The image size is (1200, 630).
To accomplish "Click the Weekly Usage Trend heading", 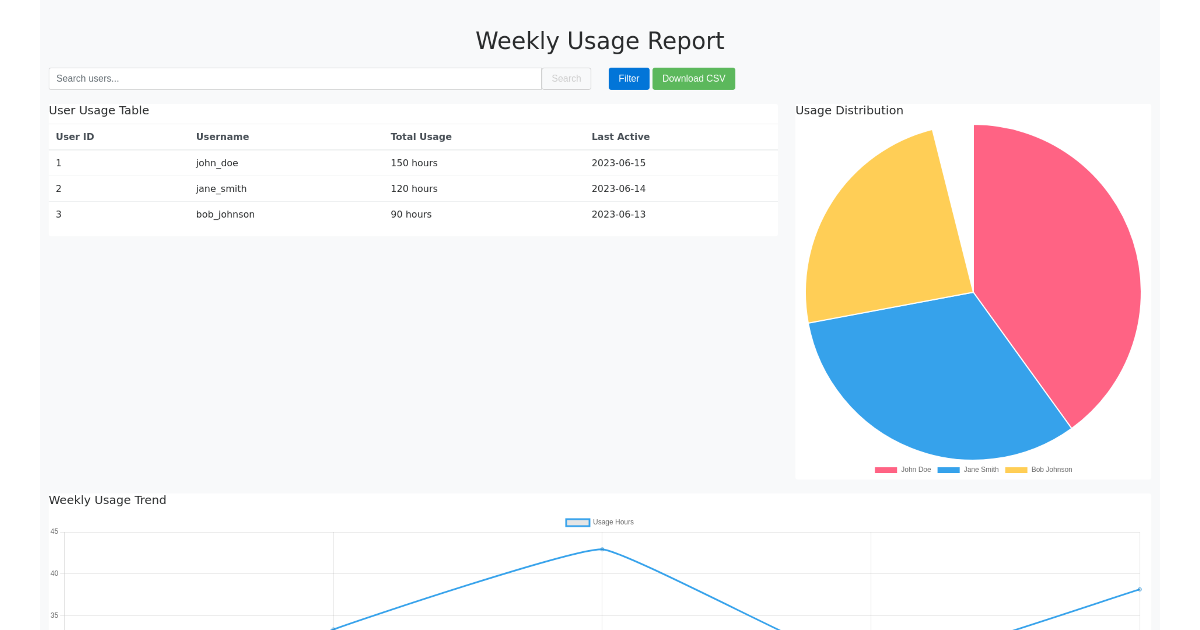I will [107, 500].
